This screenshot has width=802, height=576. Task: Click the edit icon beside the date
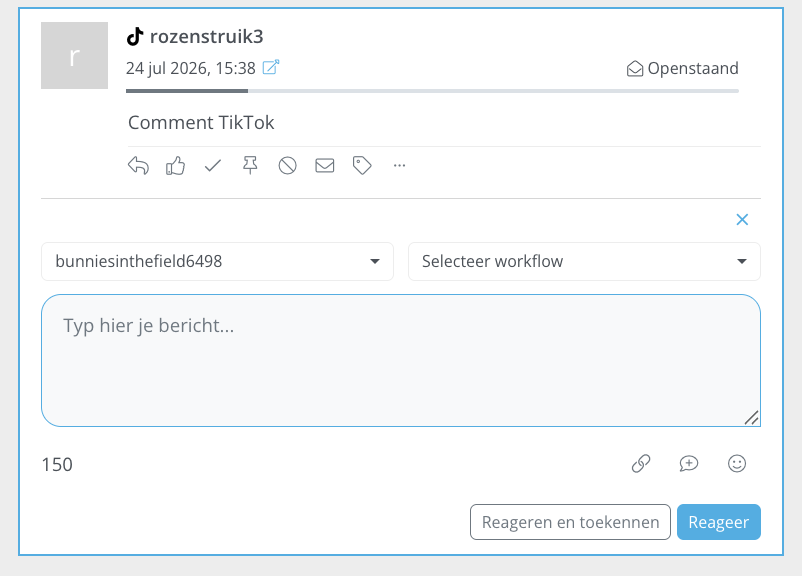(x=271, y=67)
